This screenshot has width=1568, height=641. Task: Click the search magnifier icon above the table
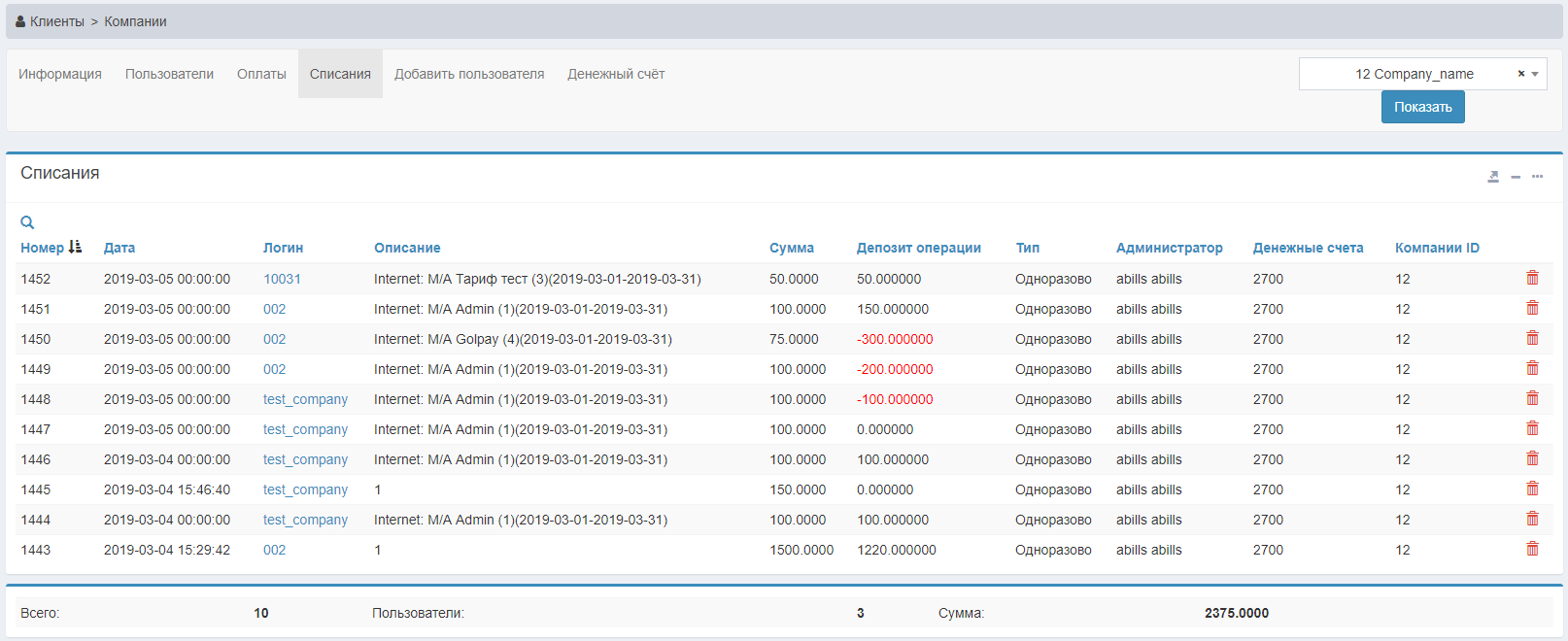pos(27,222)
